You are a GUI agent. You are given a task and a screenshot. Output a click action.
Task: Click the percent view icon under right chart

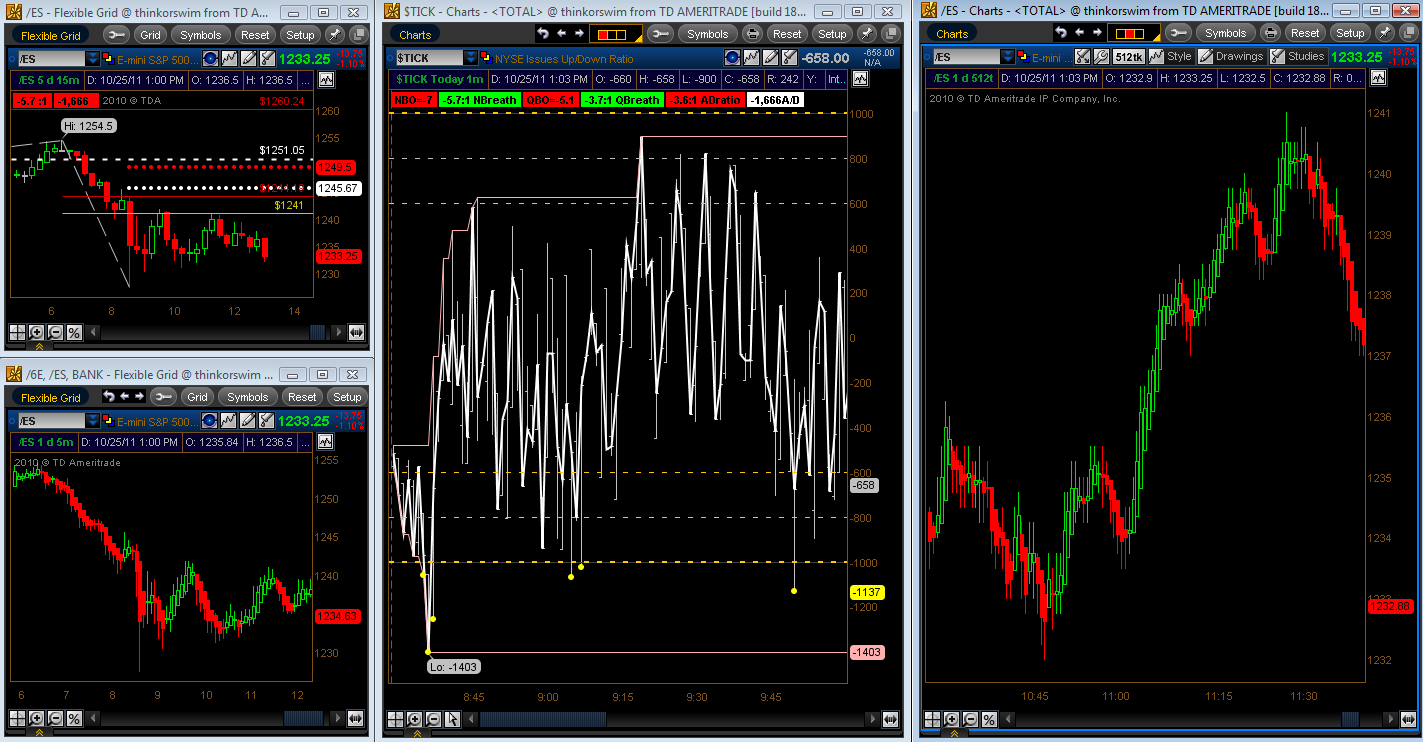coord(989,719)
